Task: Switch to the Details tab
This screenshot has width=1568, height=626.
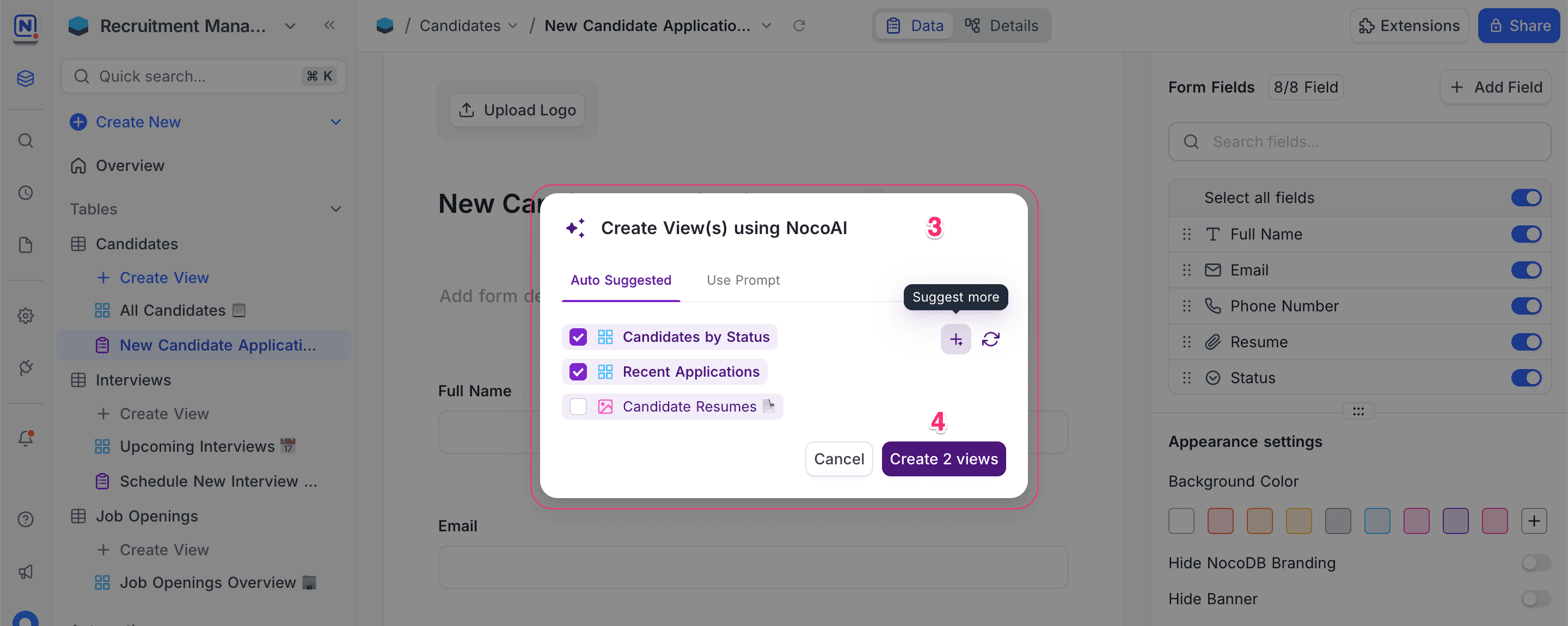Action: click(1001, 26)
